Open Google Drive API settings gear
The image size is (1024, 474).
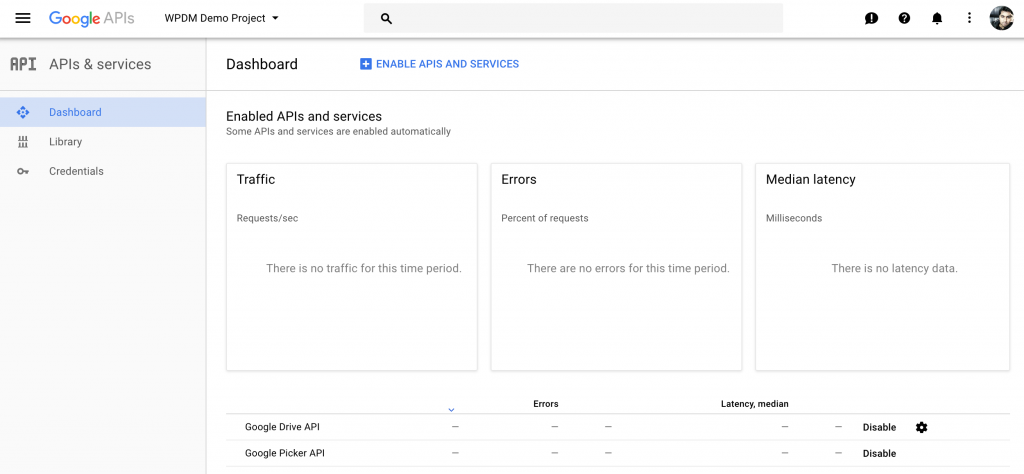tap(921, 427)
